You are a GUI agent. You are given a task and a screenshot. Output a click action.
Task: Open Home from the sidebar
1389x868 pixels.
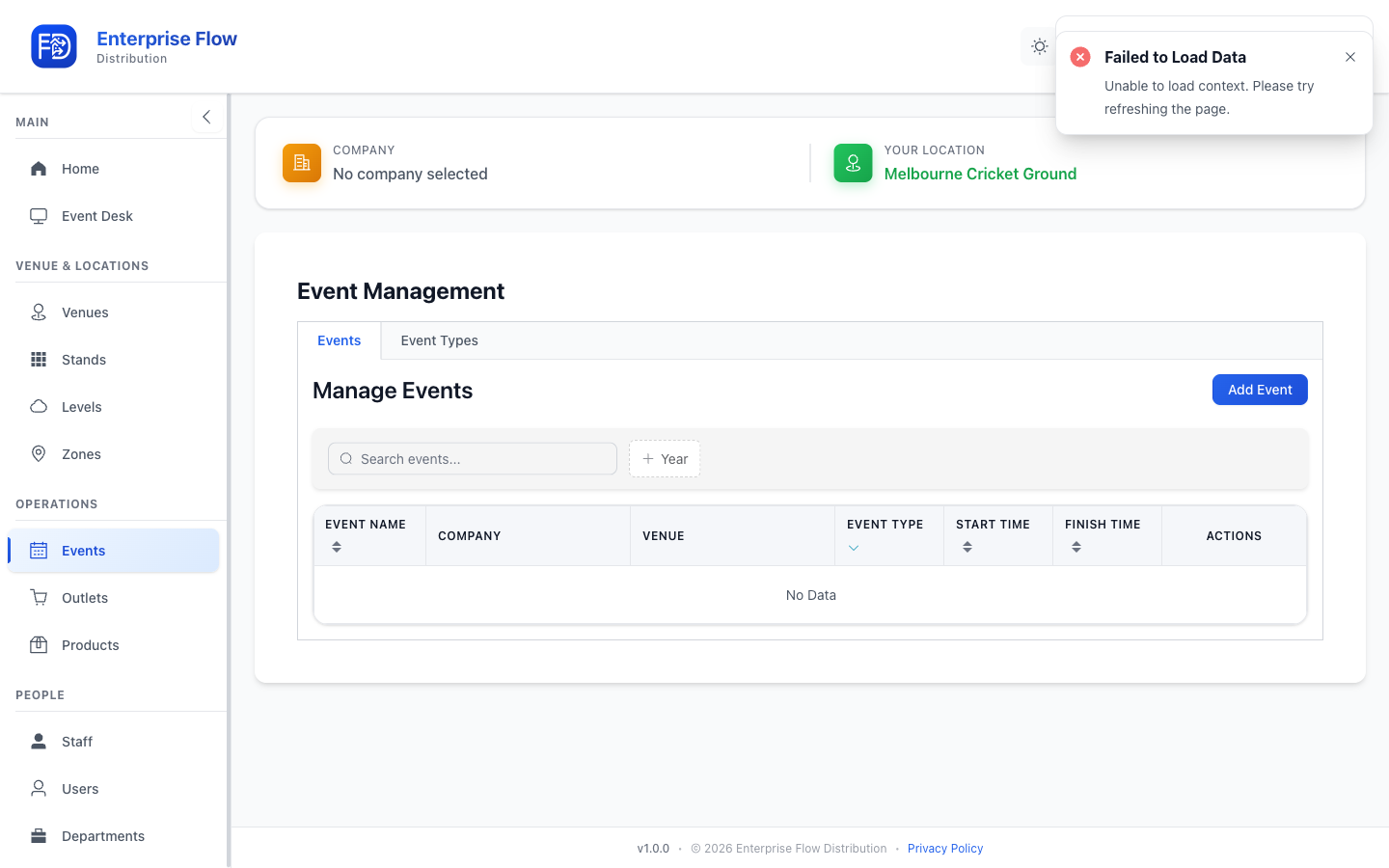pos(114,169)
